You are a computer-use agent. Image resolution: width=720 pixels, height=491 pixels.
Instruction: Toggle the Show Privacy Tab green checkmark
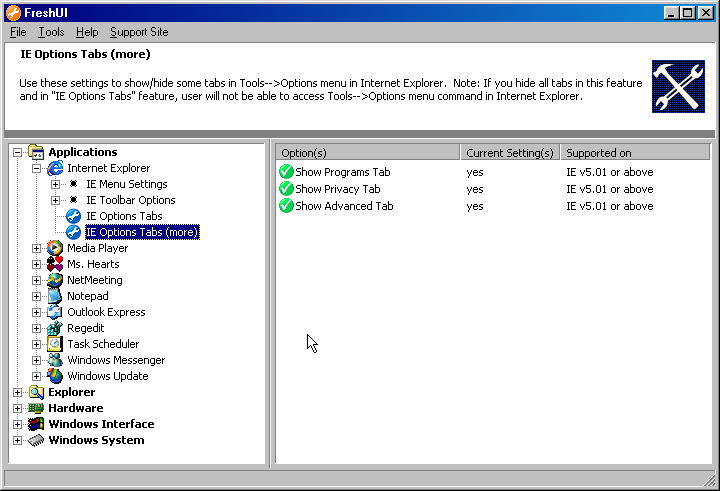[286, 189]
